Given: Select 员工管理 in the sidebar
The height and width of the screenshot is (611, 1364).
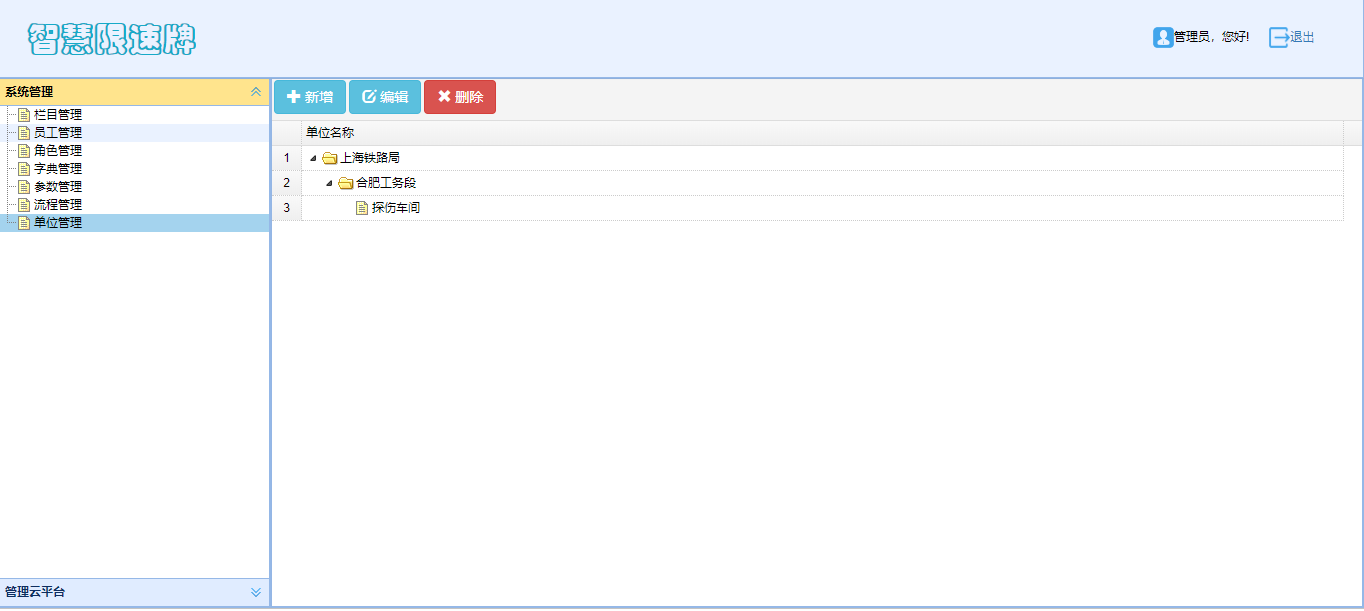Looking at the screenshot, I should click(58, 133).
